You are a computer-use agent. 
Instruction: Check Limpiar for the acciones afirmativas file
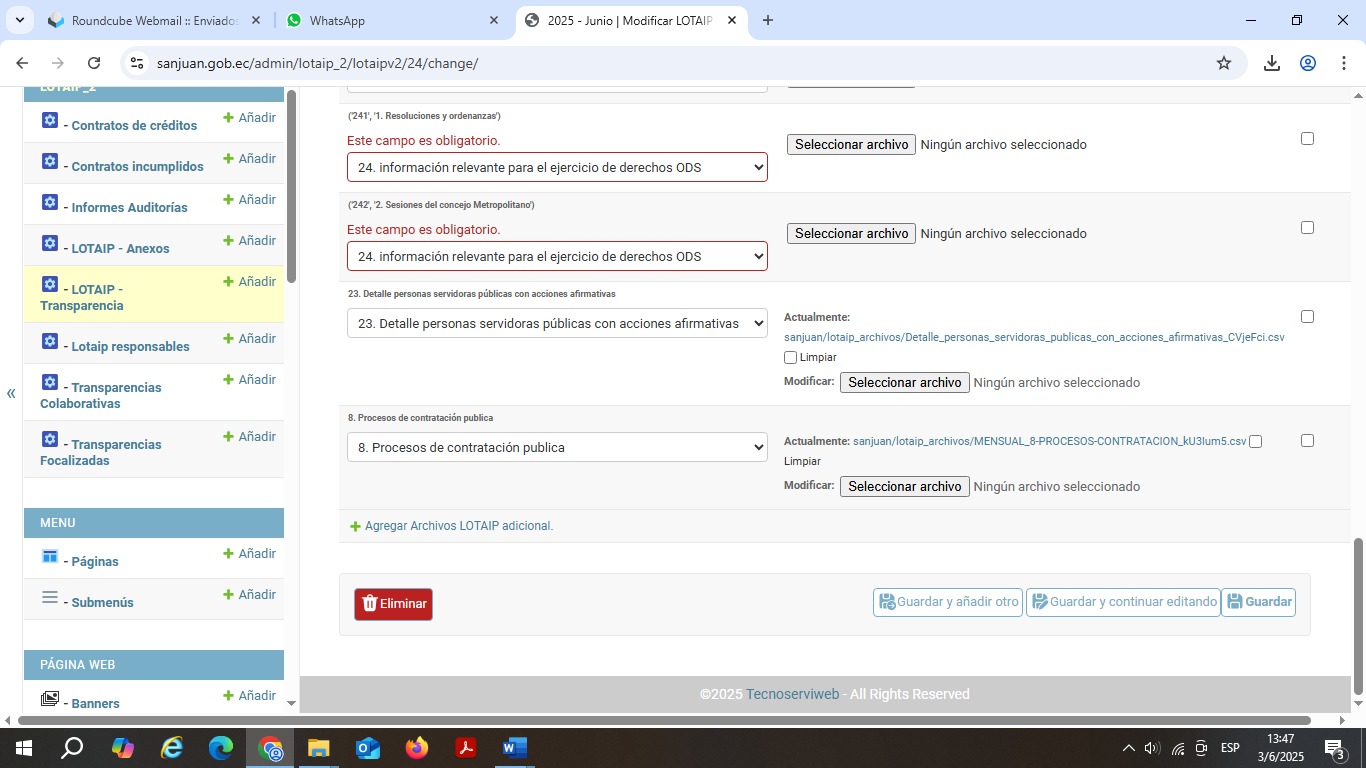click(x=791, y=357)
